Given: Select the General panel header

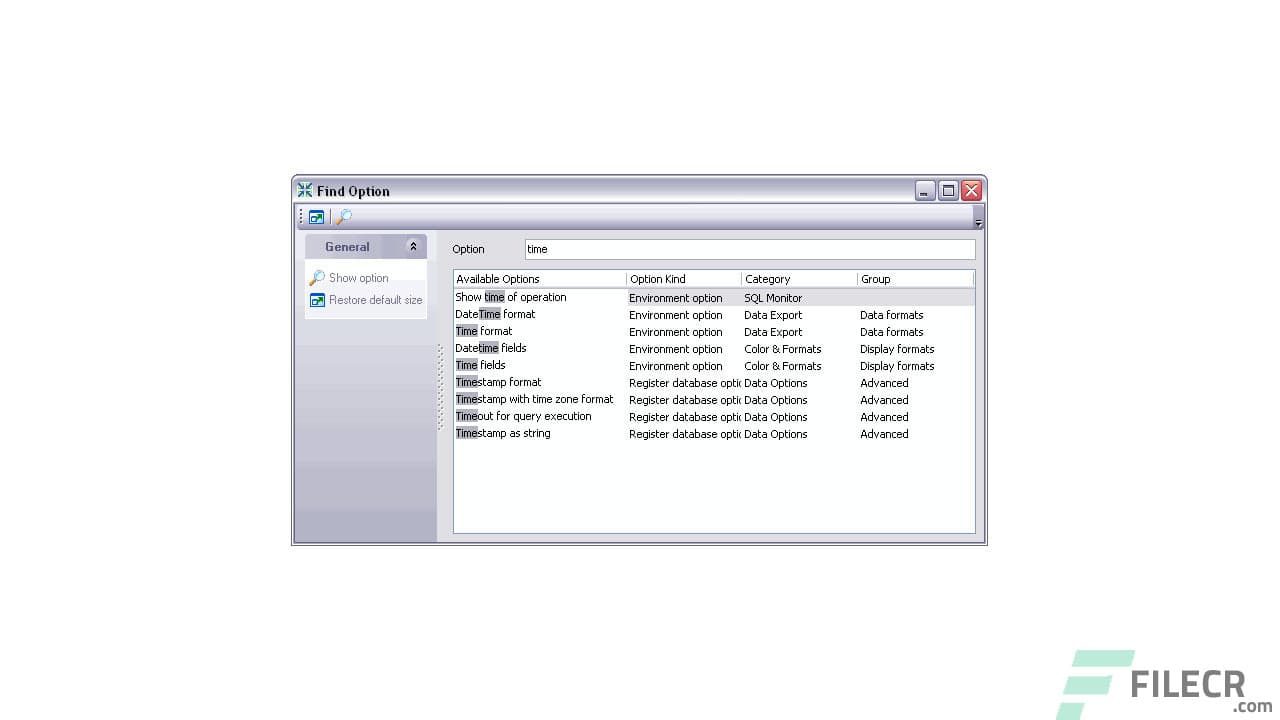Looking at the screenshot, I should click(347, 246).
